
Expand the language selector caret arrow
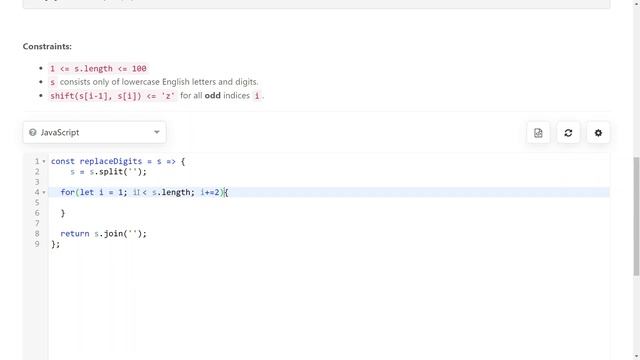[157, 132]
